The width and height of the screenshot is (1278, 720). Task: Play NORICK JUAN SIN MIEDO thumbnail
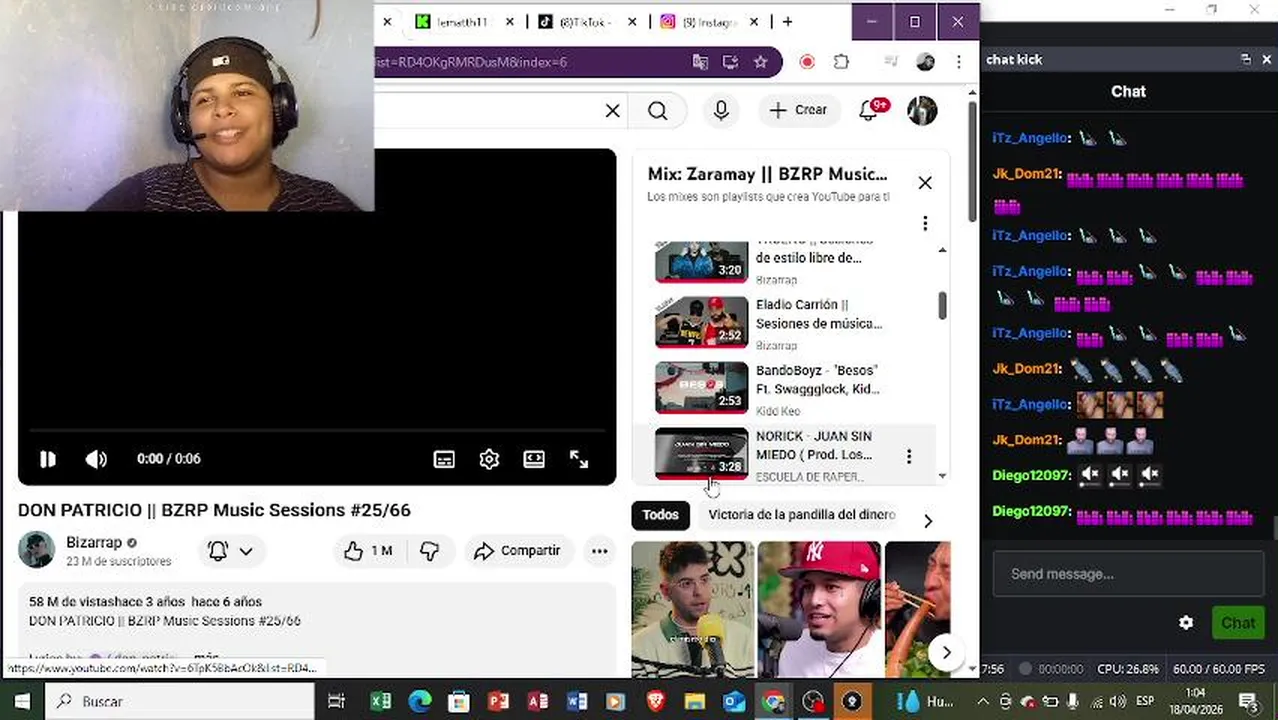click(x=701, y=453)
